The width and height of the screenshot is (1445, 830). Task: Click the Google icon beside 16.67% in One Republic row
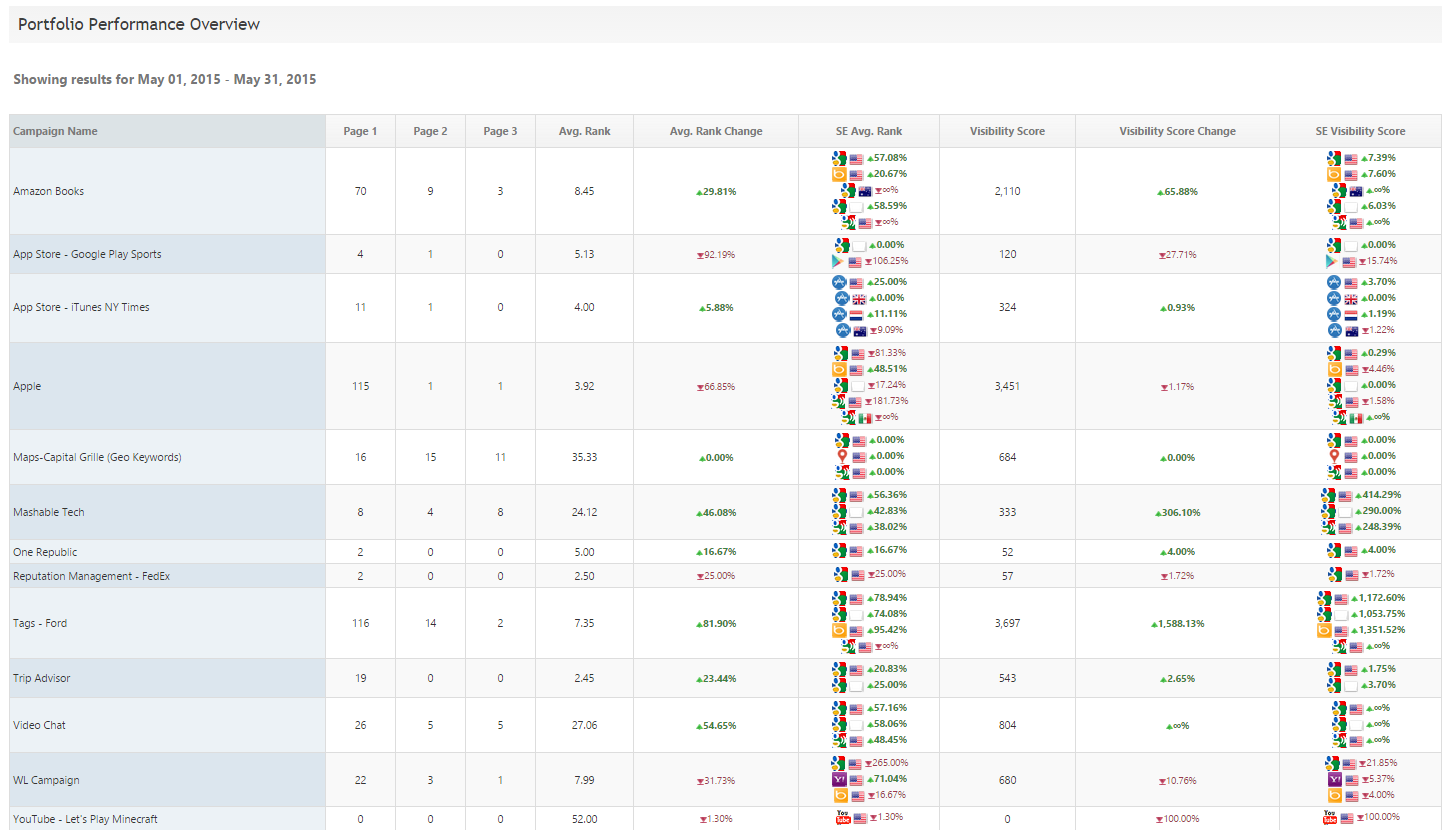[839, 550]
